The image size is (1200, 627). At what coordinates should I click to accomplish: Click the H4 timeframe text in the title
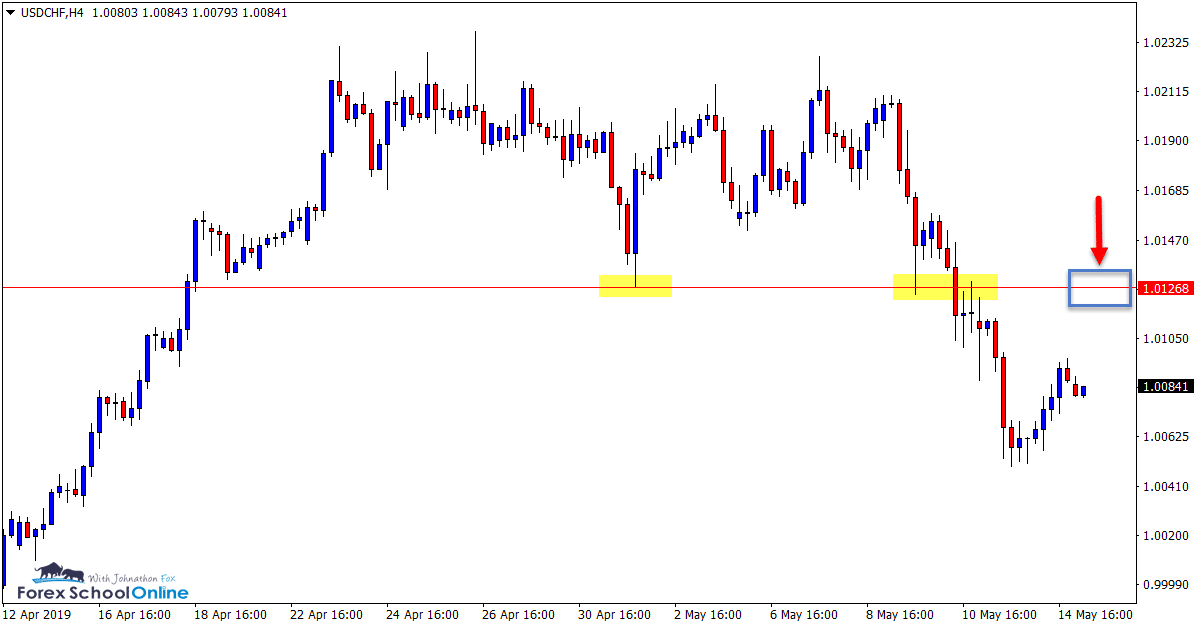pyautogui.click(x=77, y=14)
